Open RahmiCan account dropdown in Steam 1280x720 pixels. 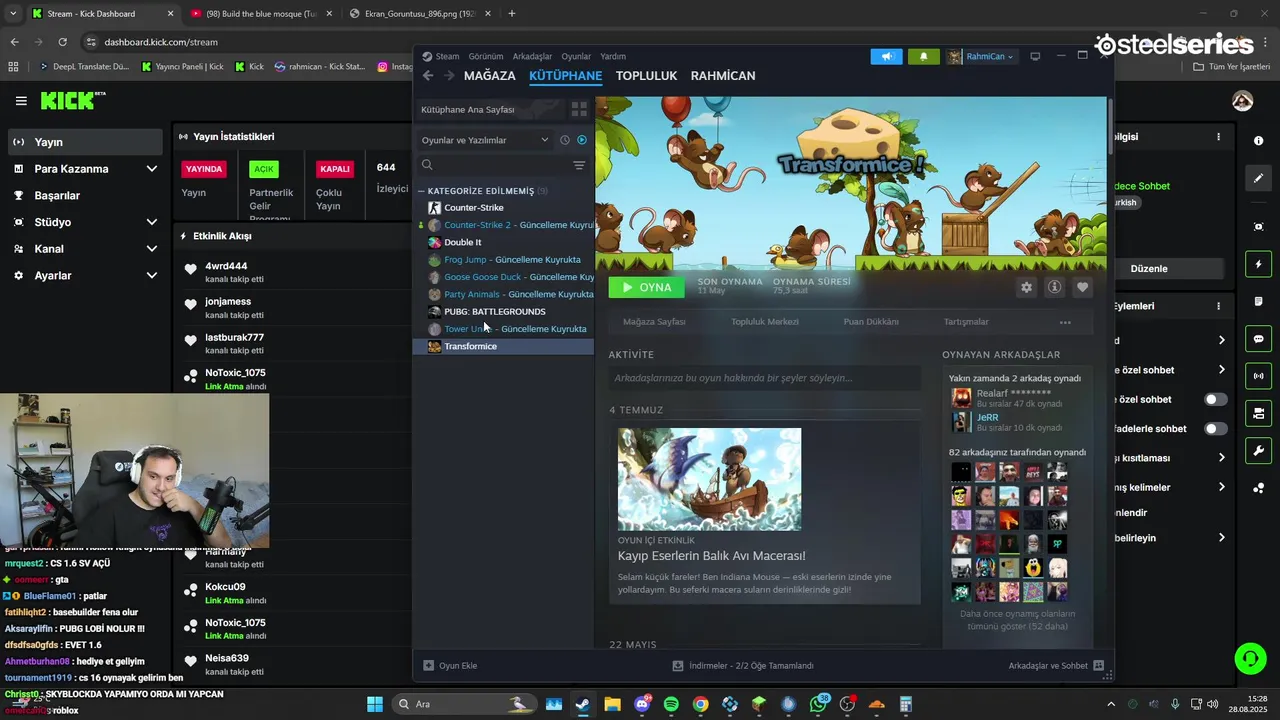tap(981, 56)
